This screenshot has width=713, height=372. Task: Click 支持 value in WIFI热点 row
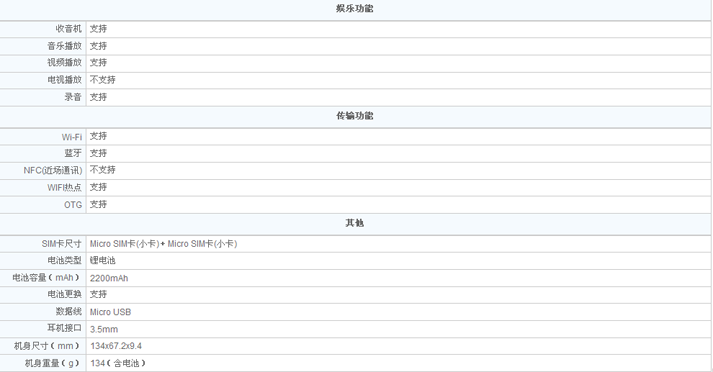click(x=98, y=187)
